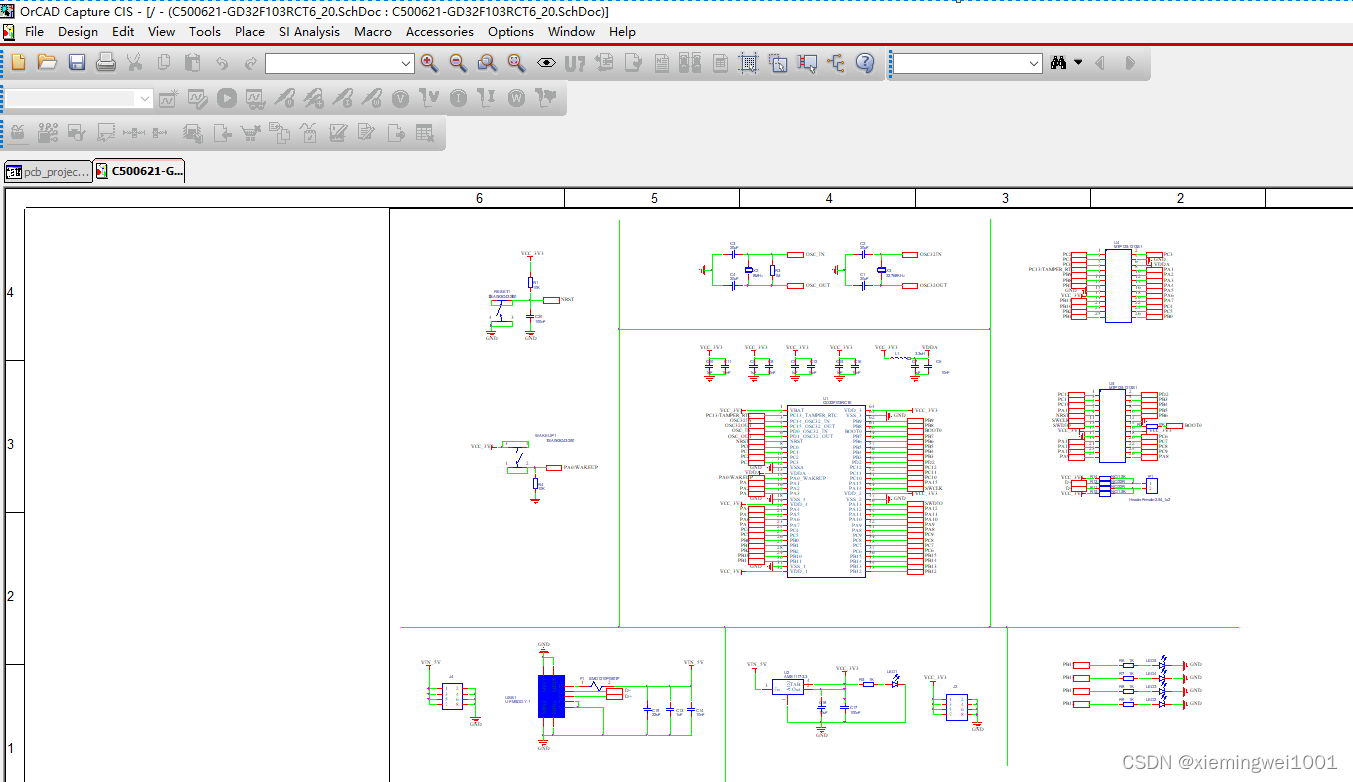Toggle the Snap to Grid icon
This screenshot has height=782, width=1353.
pos(747,62)
